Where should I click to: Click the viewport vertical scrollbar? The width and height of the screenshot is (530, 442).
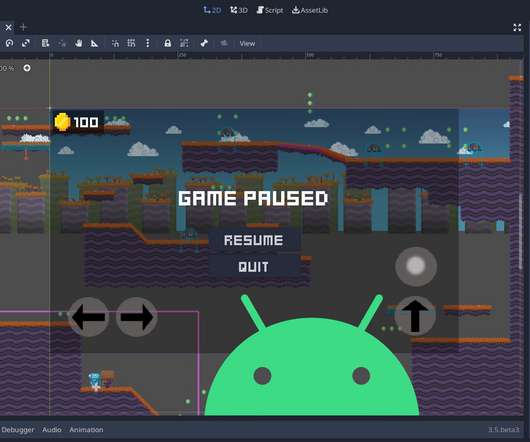pyautogui.click(x=521, y=232)
